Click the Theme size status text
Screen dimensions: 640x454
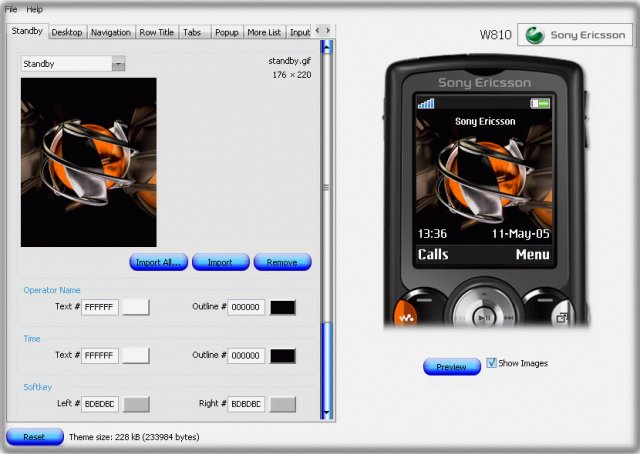pyautogui.click(x=134, y=437)
